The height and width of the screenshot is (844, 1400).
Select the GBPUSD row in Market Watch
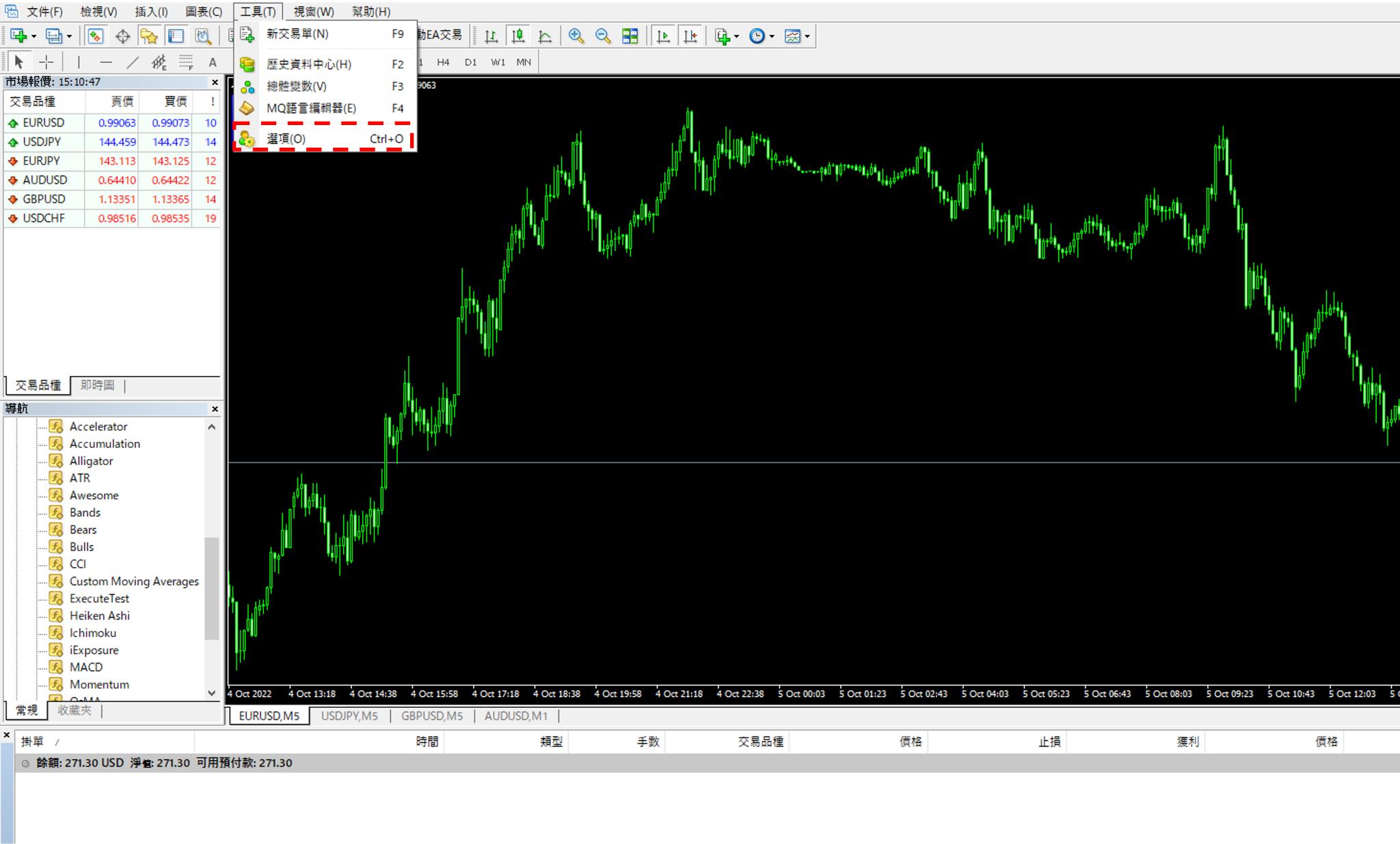click(112, 200)
